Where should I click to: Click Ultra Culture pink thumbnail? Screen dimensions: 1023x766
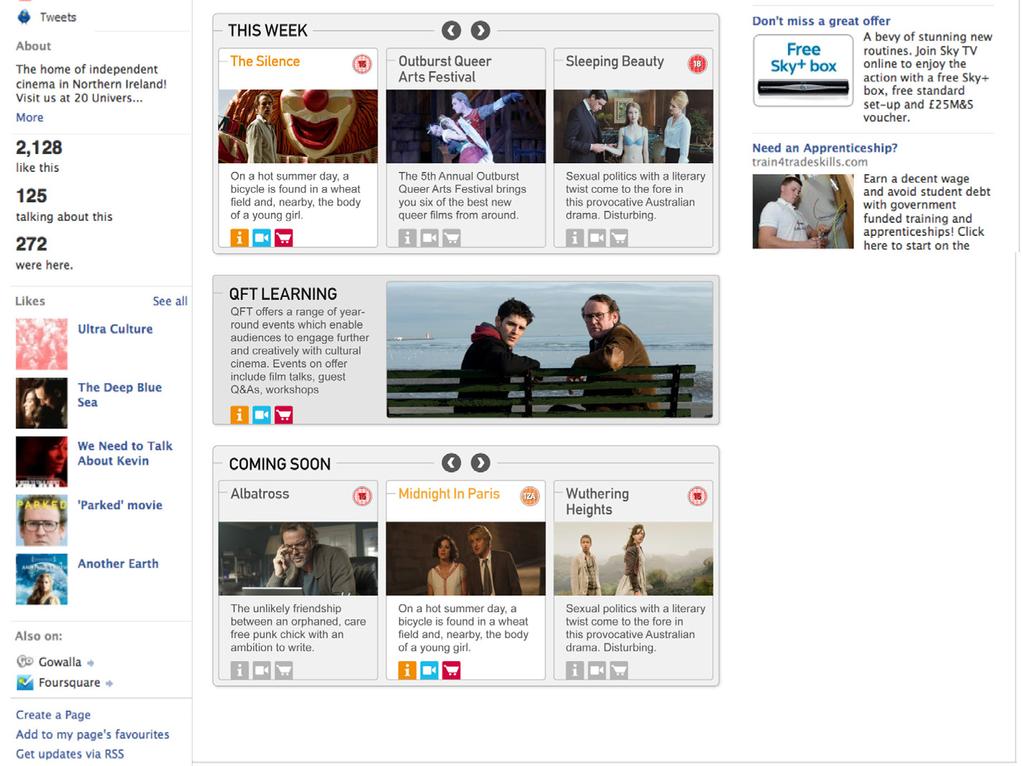coord(42,345)
